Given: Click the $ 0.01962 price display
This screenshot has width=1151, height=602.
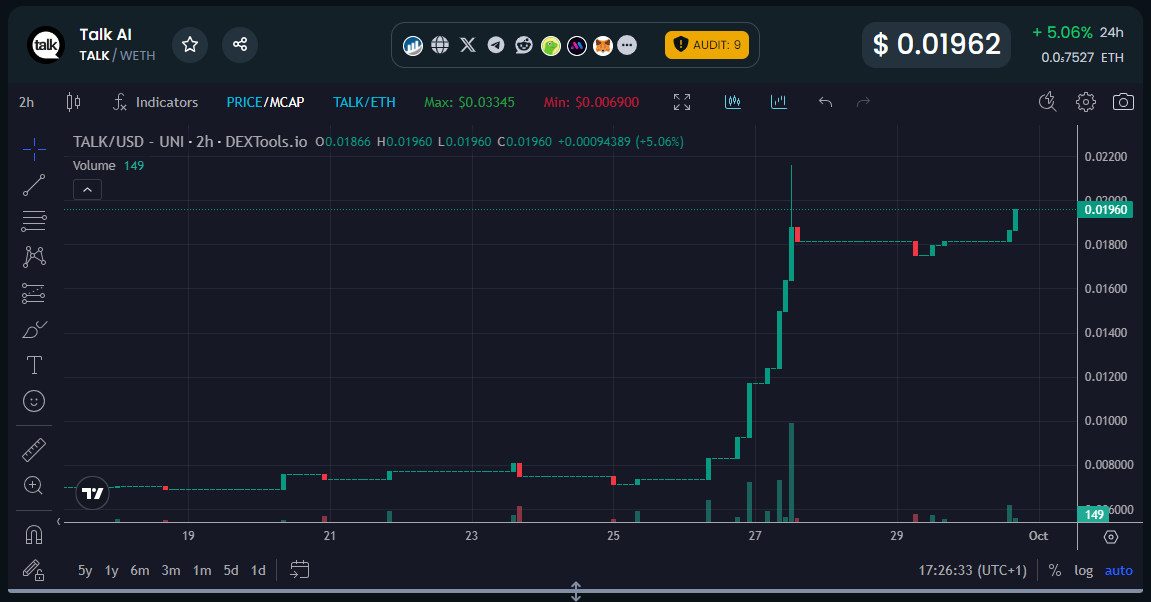Looking at the screenshot, I should click(937, 45).
